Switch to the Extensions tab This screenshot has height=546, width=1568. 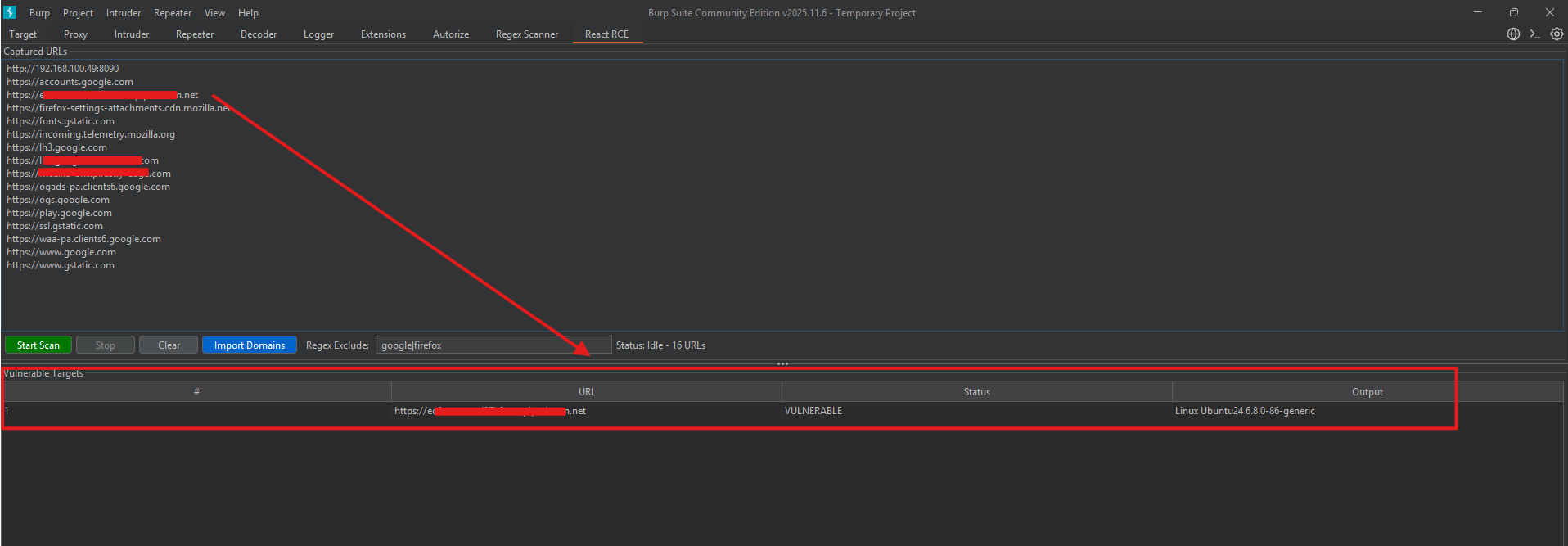tap(383, 34)
